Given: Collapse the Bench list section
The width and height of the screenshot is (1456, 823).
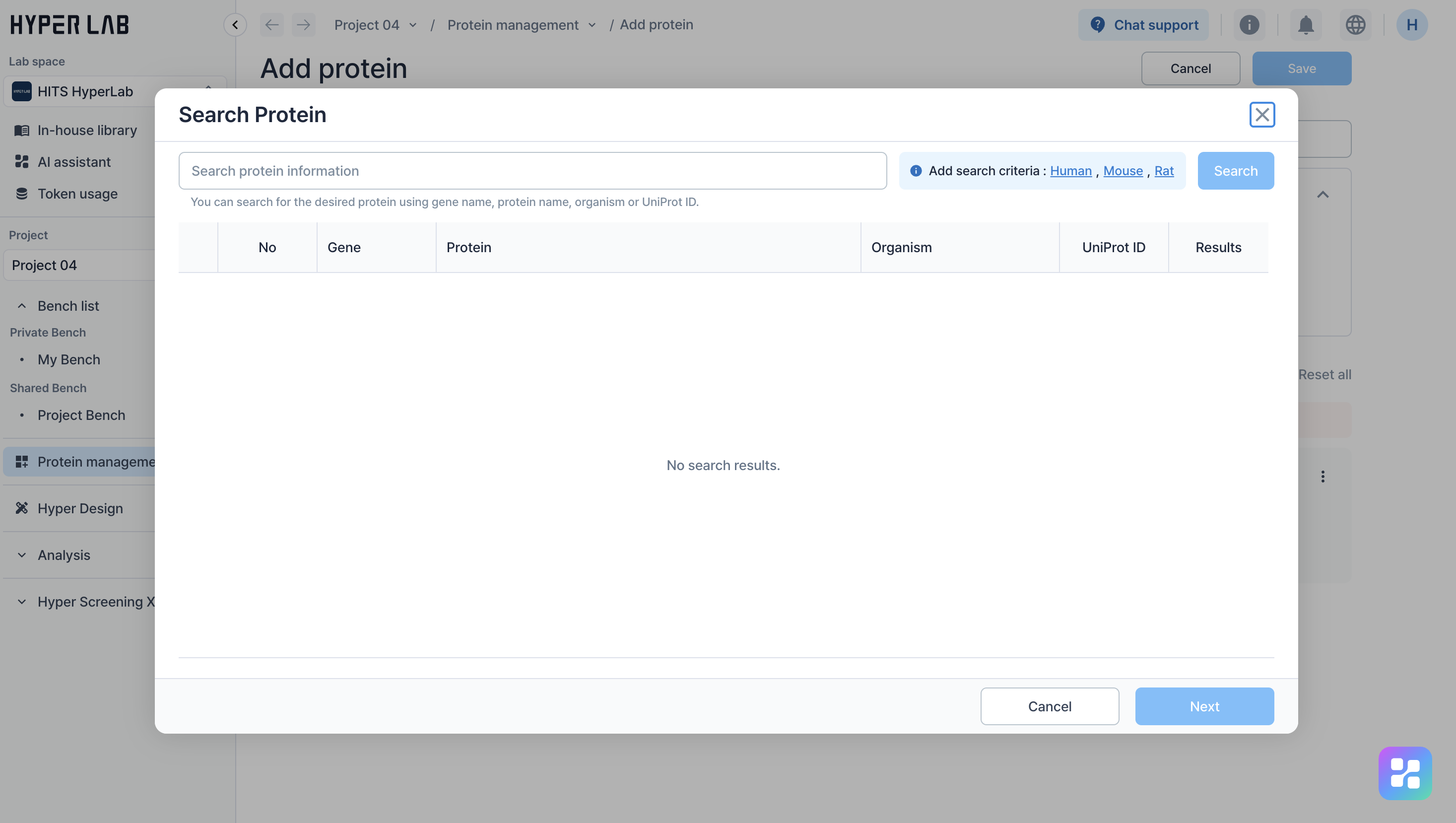Looking at the screenshot, I should pos(21,306).
